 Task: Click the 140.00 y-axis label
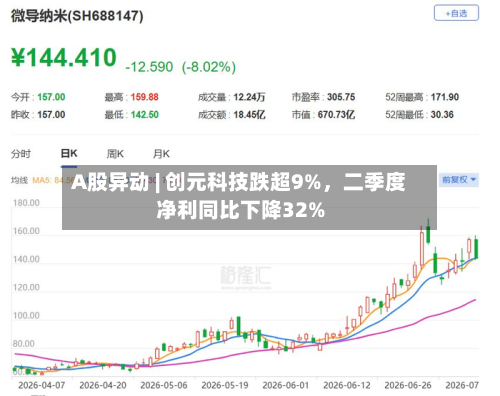(x=26, y=259)
